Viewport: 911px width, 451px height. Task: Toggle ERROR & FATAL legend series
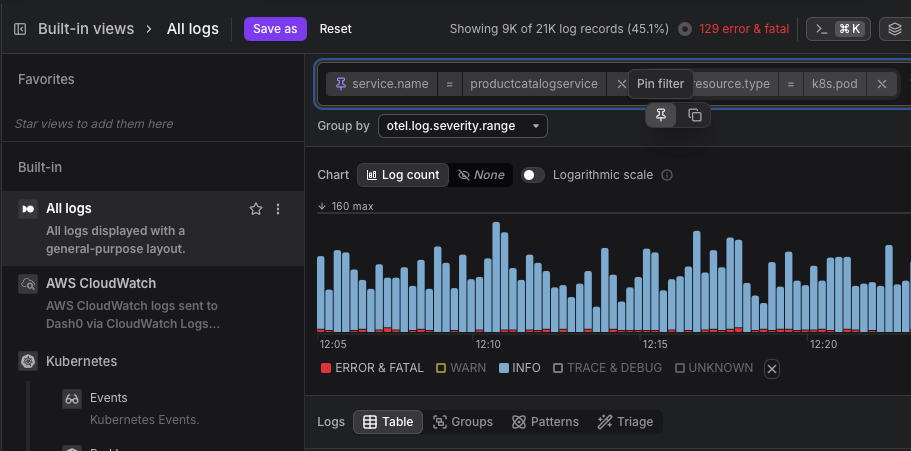click(x=372, y=368)
